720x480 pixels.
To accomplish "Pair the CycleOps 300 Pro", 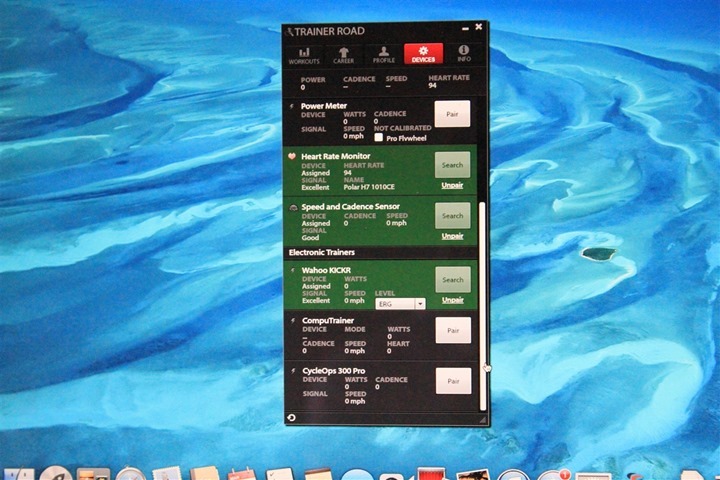I will point(454,381).
